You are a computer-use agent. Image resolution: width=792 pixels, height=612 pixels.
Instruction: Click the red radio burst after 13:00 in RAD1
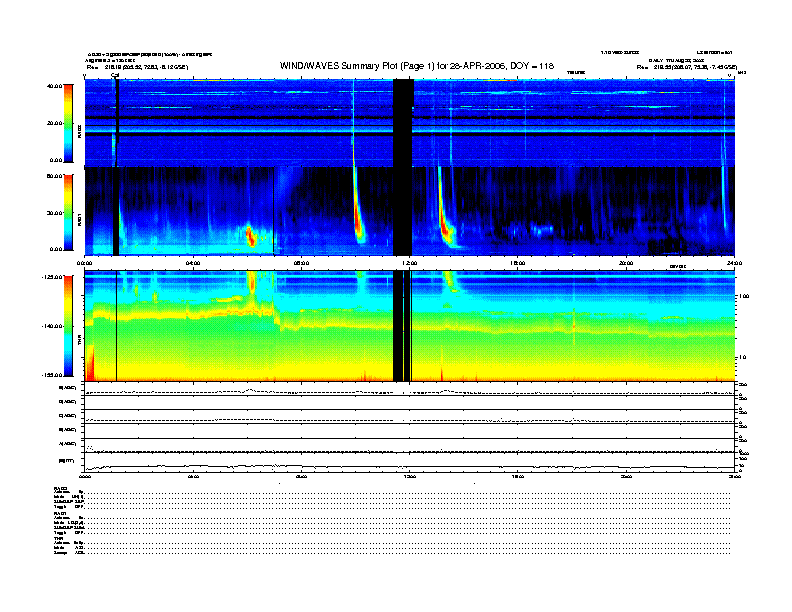[446, 228]
